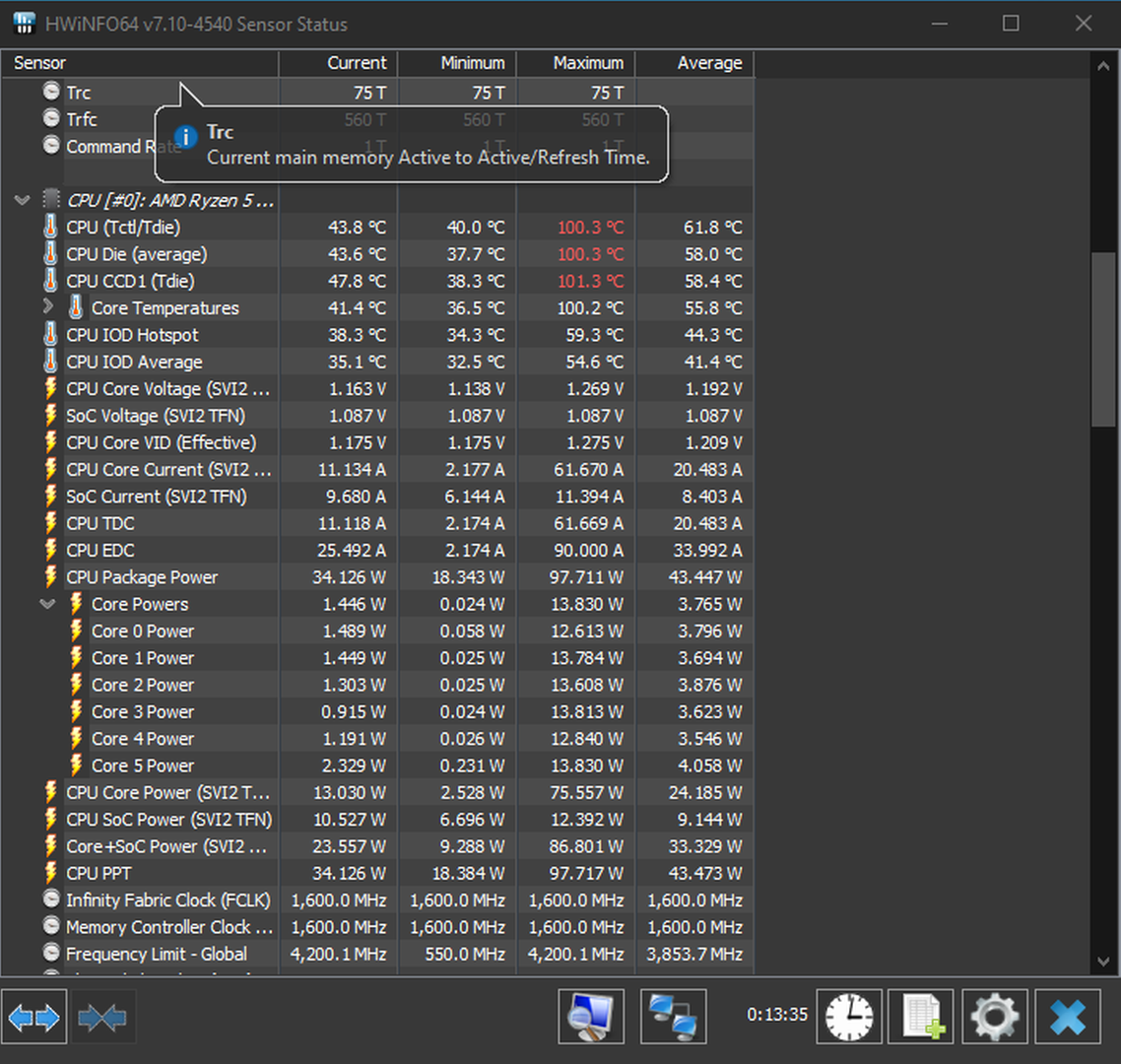Click the 0:13:35 elapsed time readout
This screenshot has width=1121, height=1064.
tap(777, 1015)
